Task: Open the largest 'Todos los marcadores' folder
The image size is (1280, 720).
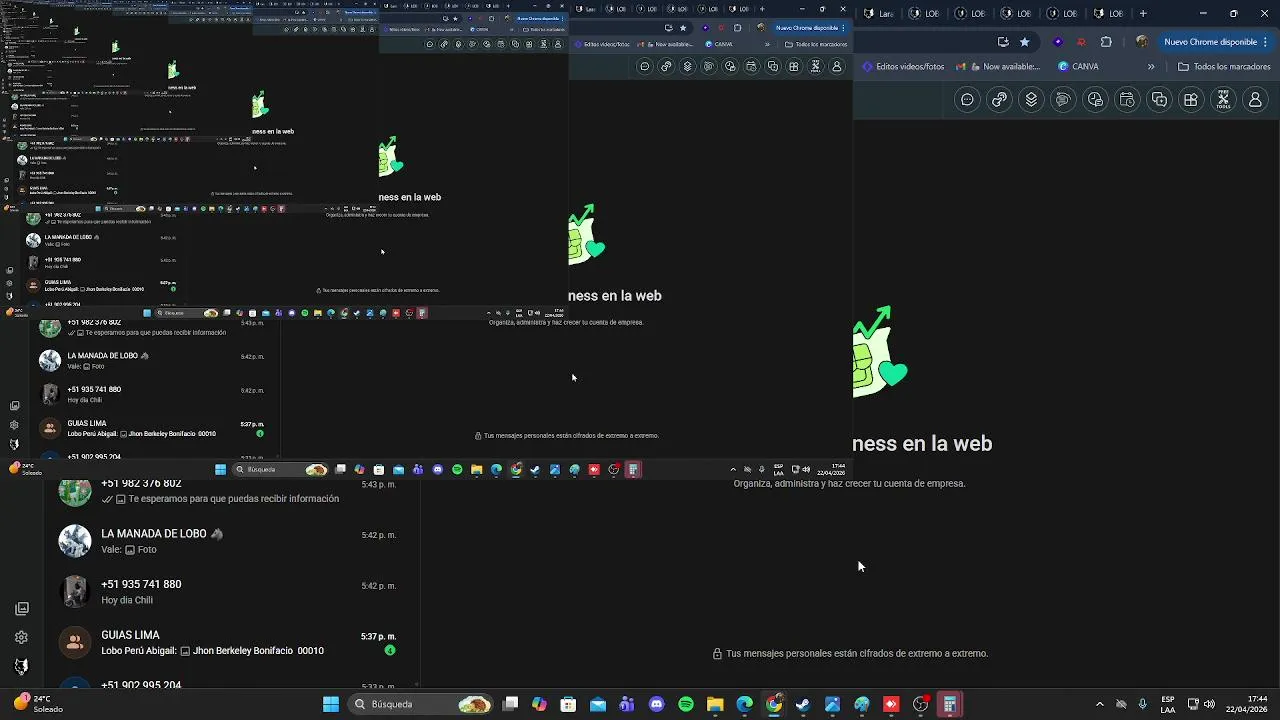Action: pyautogui.click(x=1224, y=67)
